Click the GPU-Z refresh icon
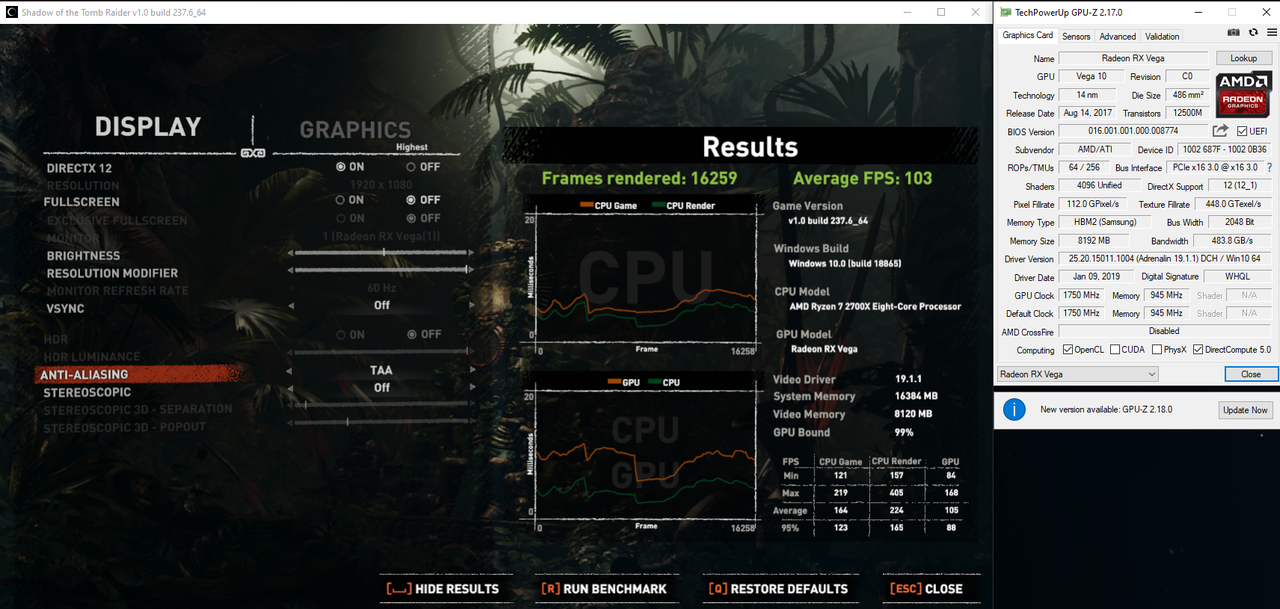 pos(1252,33)
